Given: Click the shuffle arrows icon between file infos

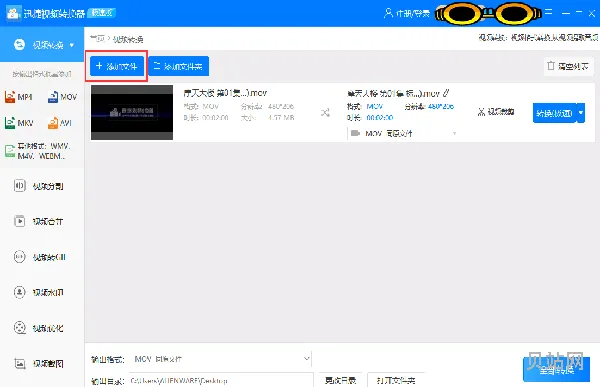Looking at the screenshot, I should (x=325, y=113).
